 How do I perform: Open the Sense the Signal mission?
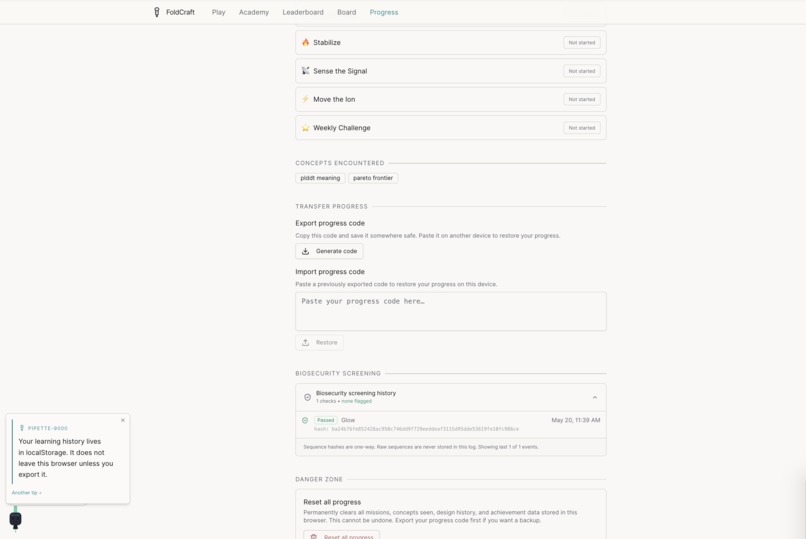pos(451,71)
